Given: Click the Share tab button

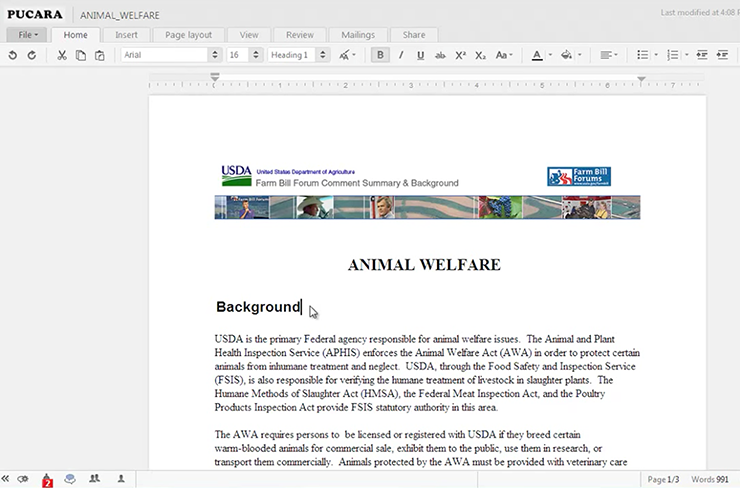Looking at the screenshot, I should click(413, 35).
